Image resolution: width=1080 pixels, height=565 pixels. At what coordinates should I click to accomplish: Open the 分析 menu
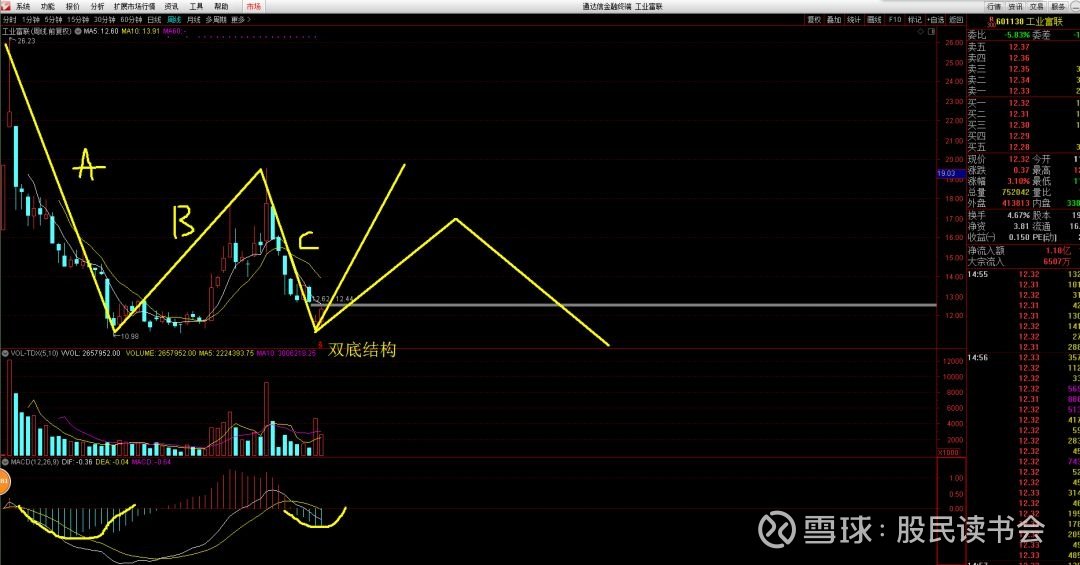click(97, 6)
